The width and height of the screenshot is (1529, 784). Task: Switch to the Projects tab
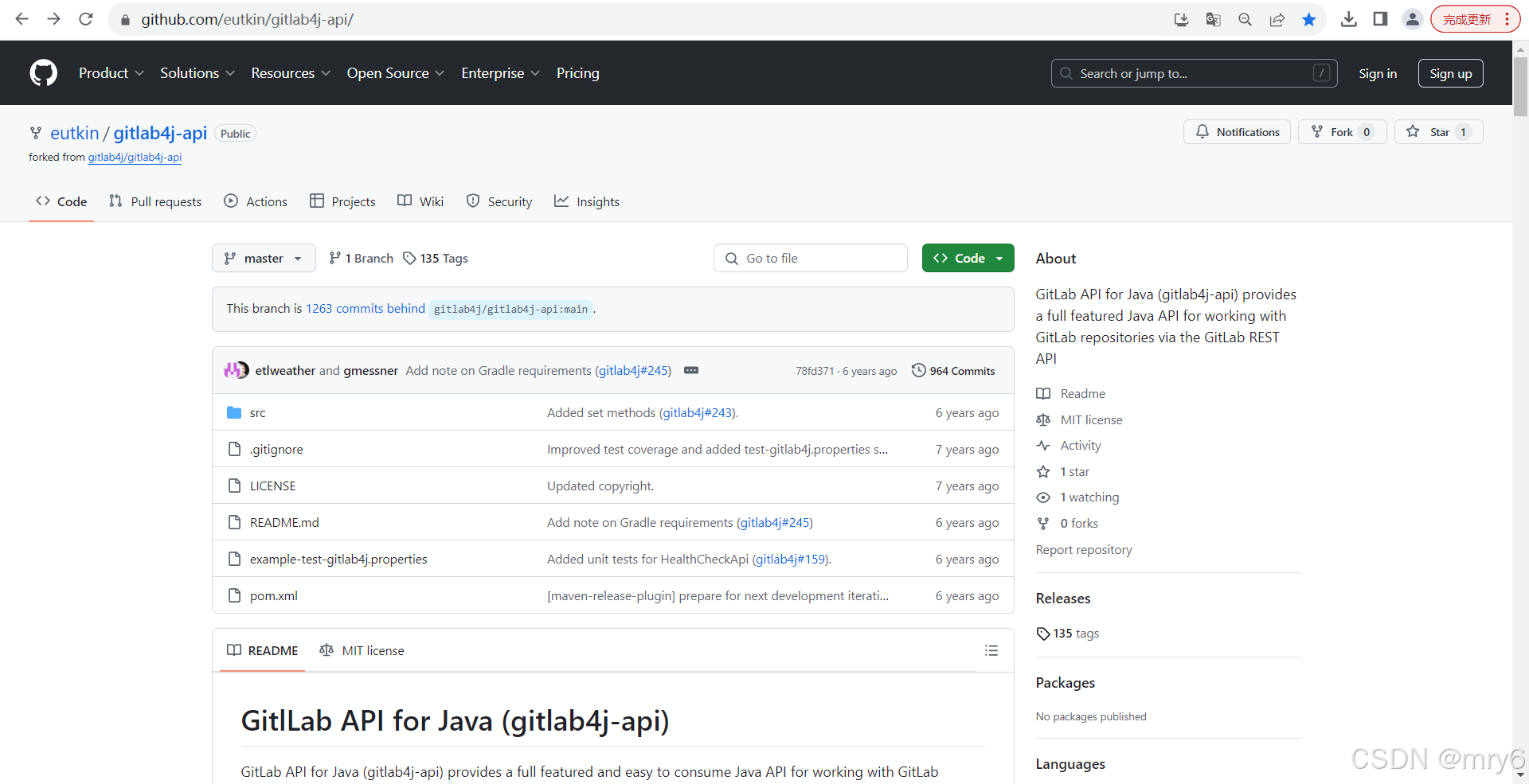342,201
